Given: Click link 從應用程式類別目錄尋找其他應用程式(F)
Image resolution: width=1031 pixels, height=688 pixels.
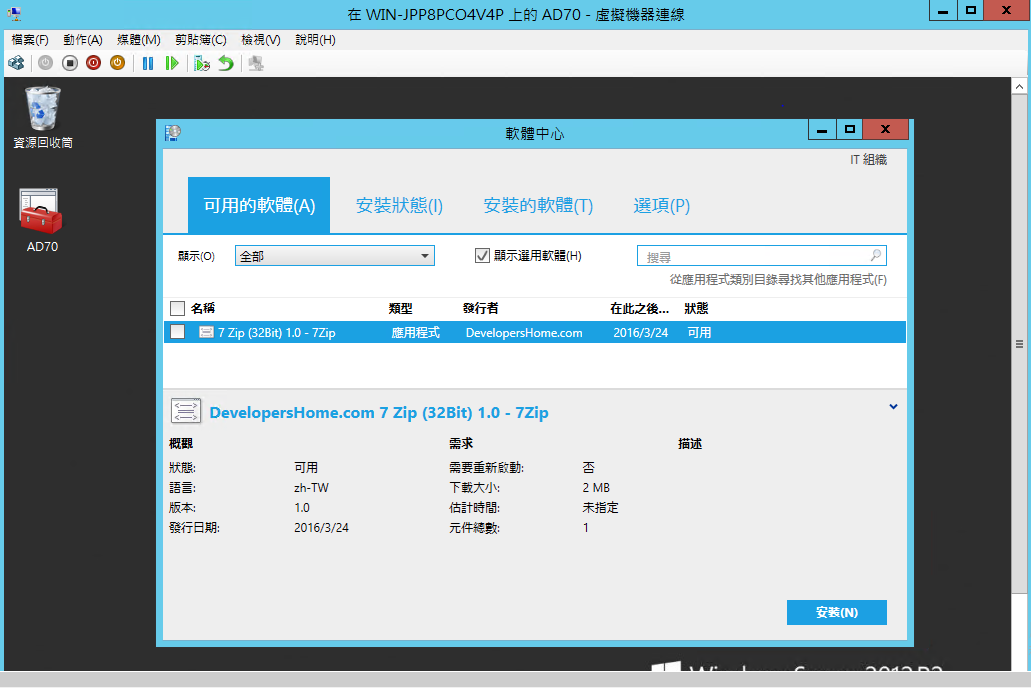Looking at the screenshot, I should 778,280.
